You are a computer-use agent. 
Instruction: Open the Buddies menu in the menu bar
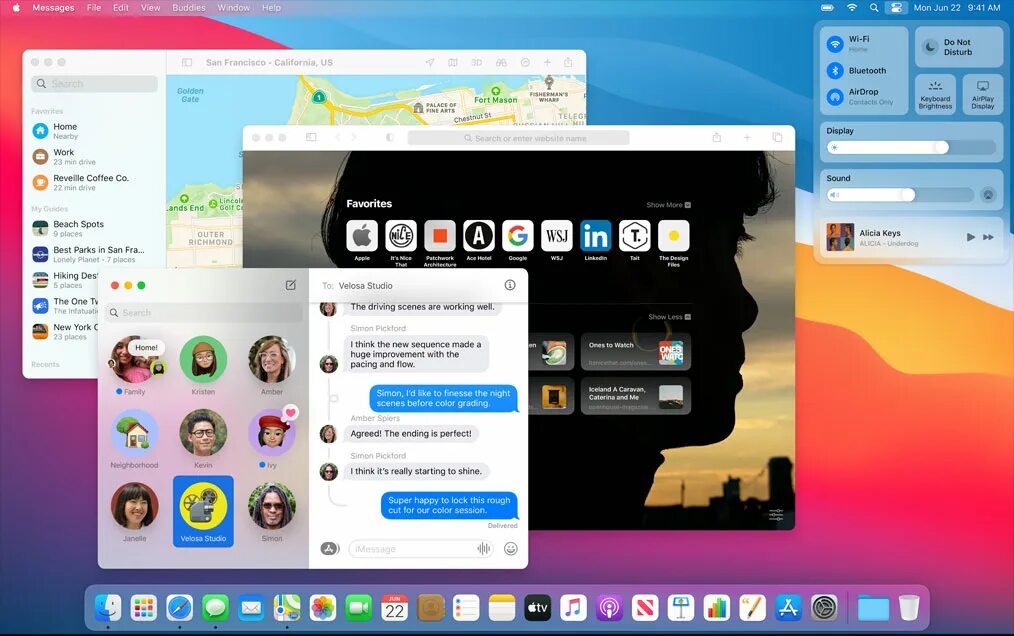click(188, 7)
